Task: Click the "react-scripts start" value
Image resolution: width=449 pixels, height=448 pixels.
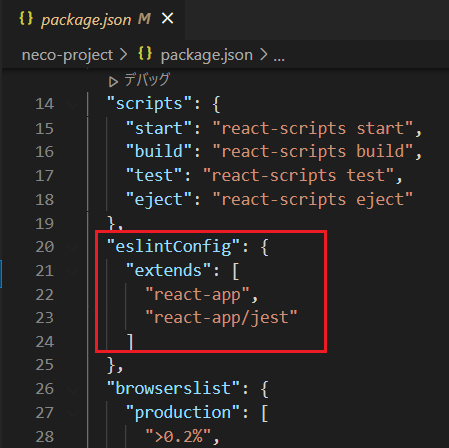Action: [x=313, y=128]
